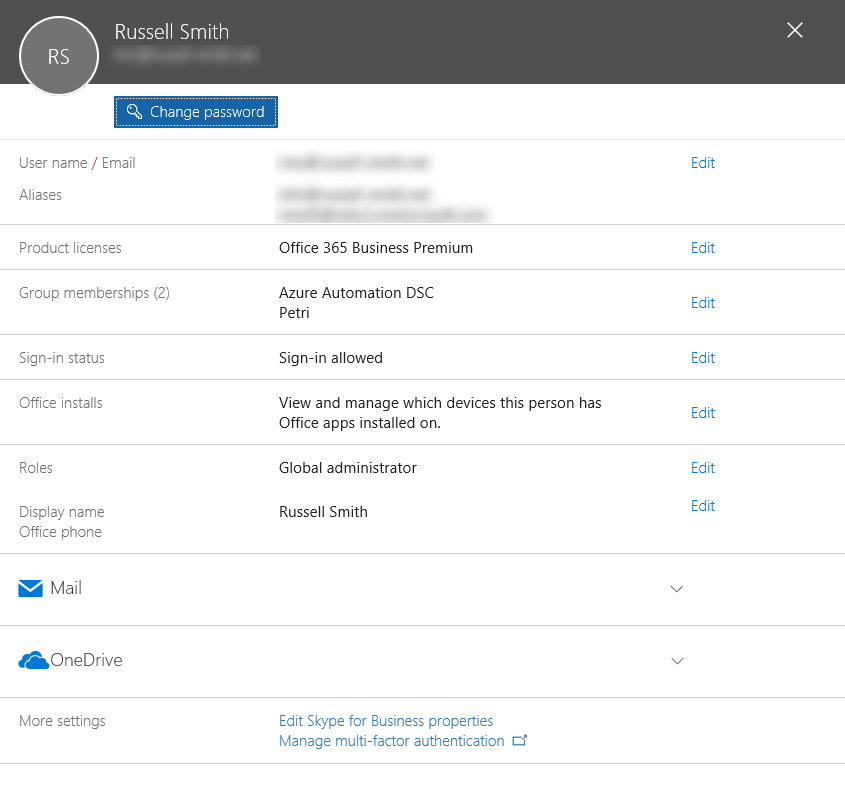Close the Russell Smith user panel

[x=794, y=30]
